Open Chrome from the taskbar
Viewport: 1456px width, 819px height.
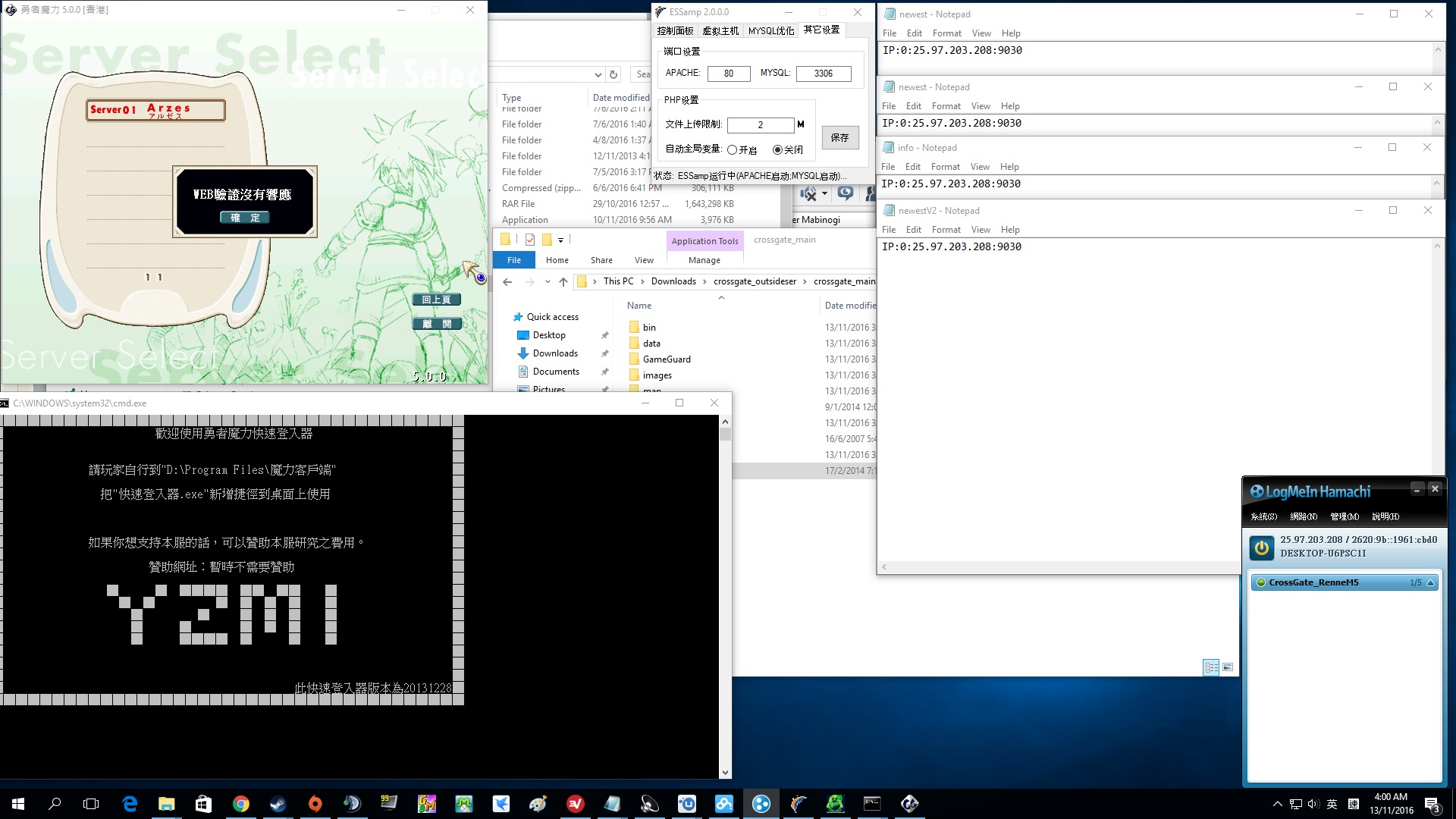pyautogui.click(x=241, y=804)
